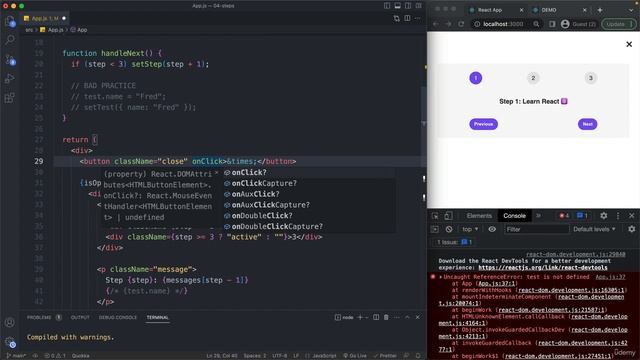The height and width of the screenshot is (360, 640).
Task: Maximize the panel with the up chevron
Action: pos(407,317)
